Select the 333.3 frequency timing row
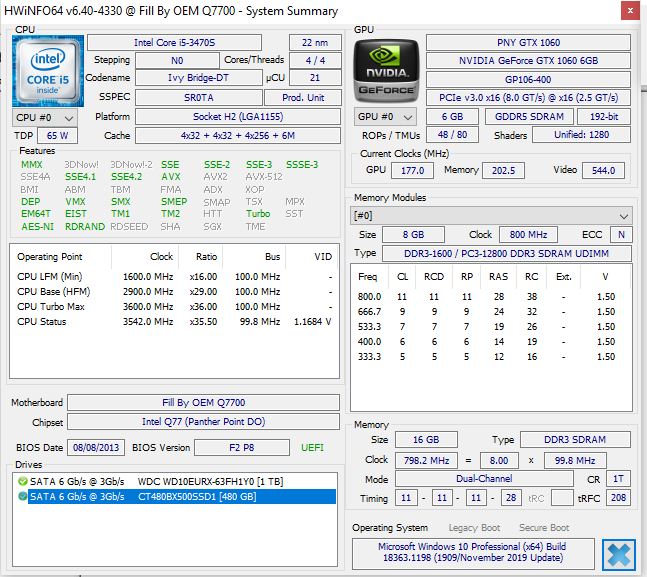The height and width of the screenshot is (577, 647). tap(491, 357)
